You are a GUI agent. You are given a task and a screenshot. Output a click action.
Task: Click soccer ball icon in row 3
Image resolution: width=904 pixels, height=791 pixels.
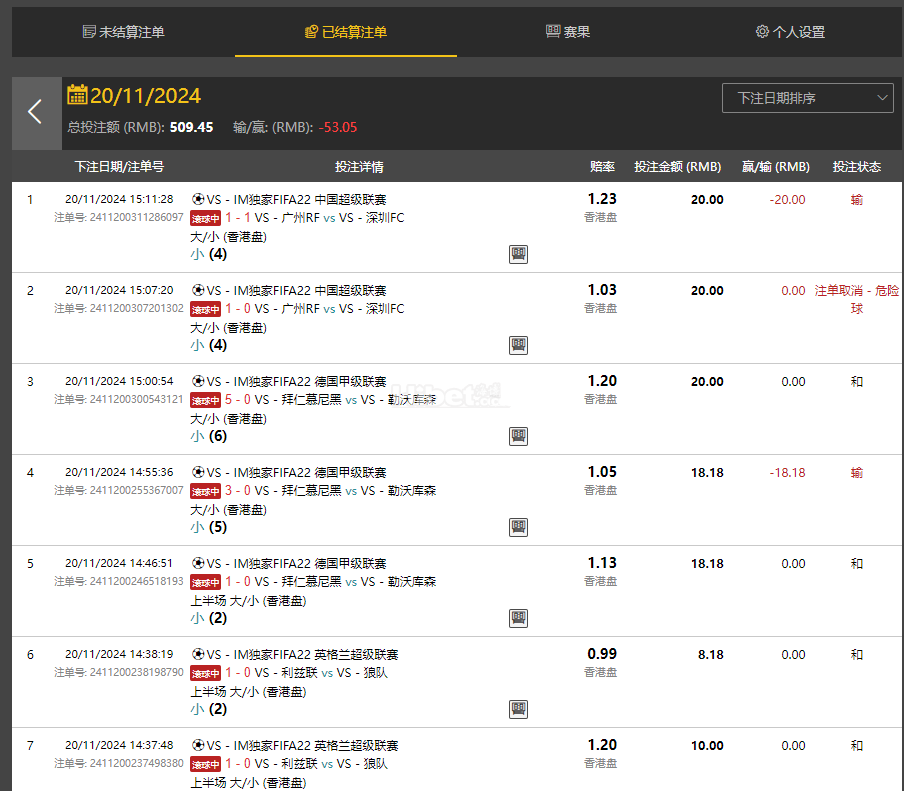198,381
